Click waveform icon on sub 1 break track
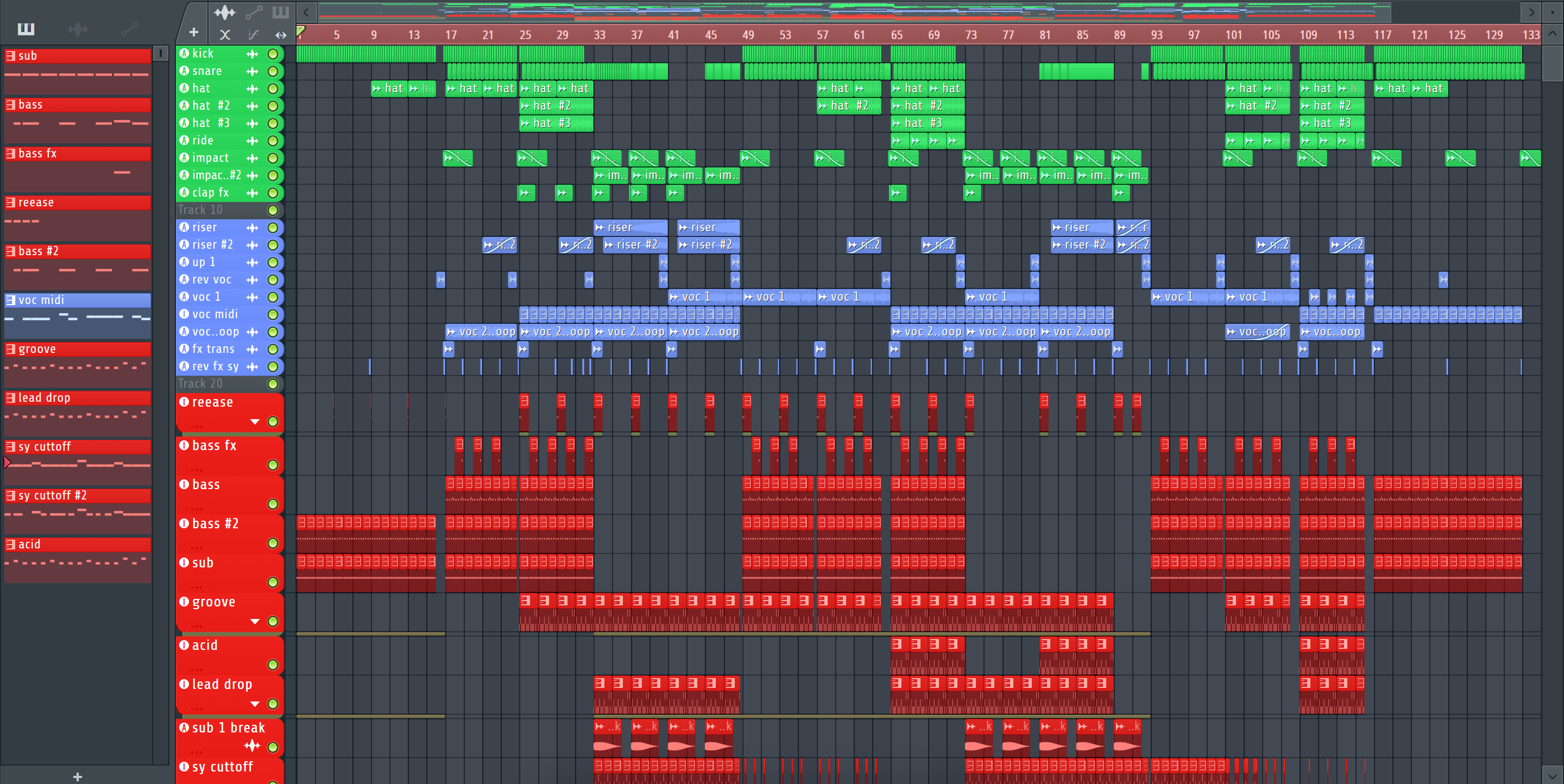 click(x=252, y=745)
